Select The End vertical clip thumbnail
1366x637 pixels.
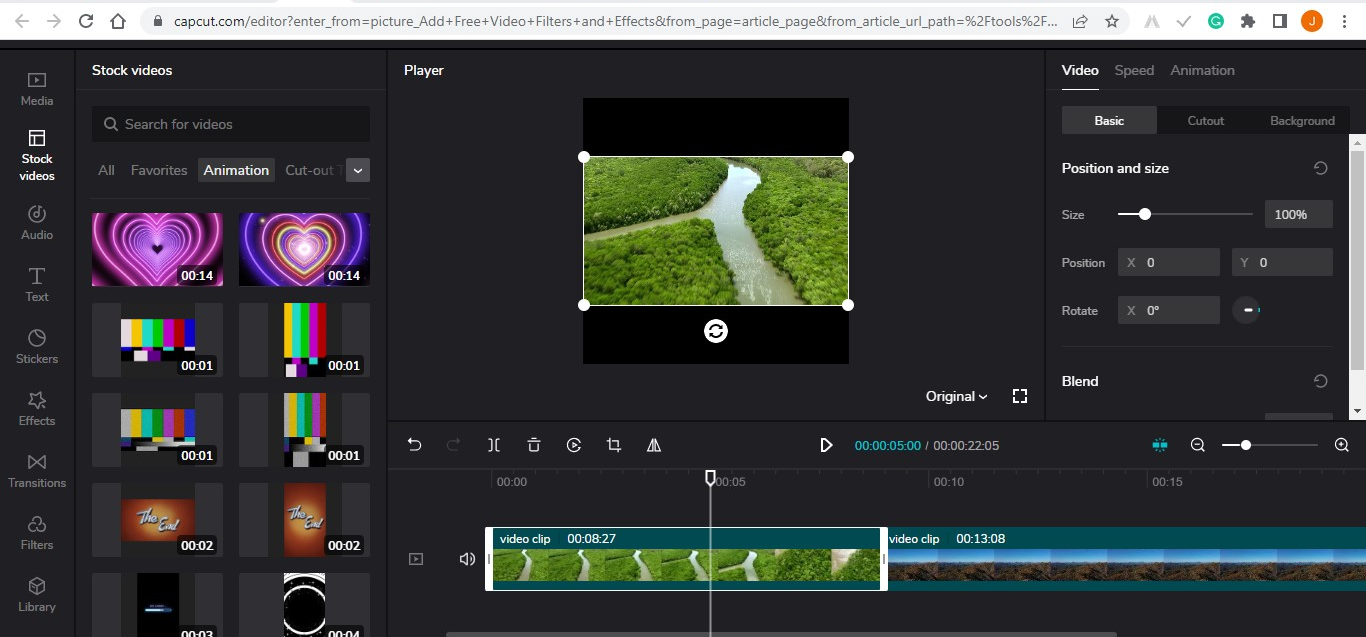[304, 520]
